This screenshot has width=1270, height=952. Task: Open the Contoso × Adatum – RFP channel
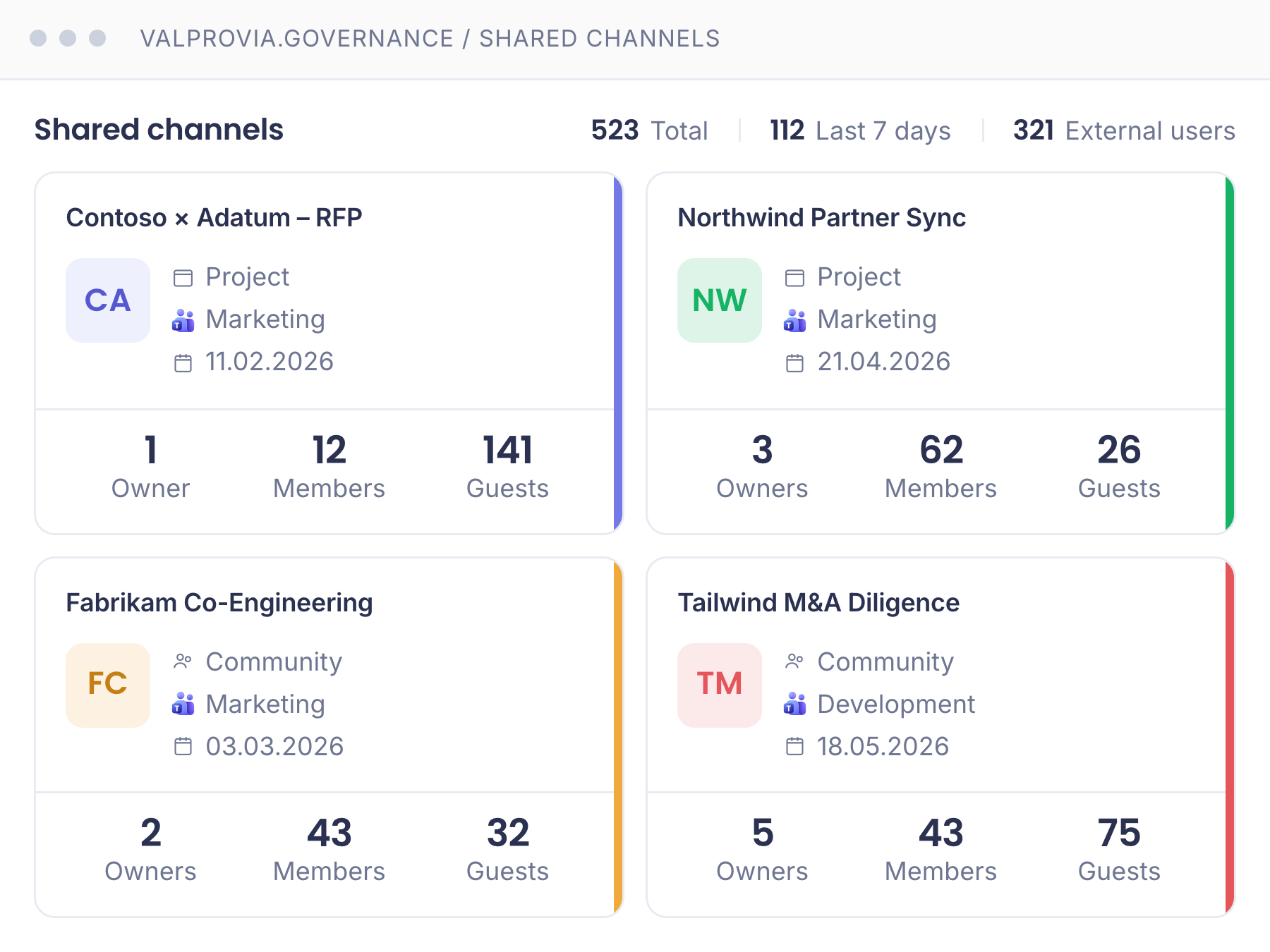214,218
